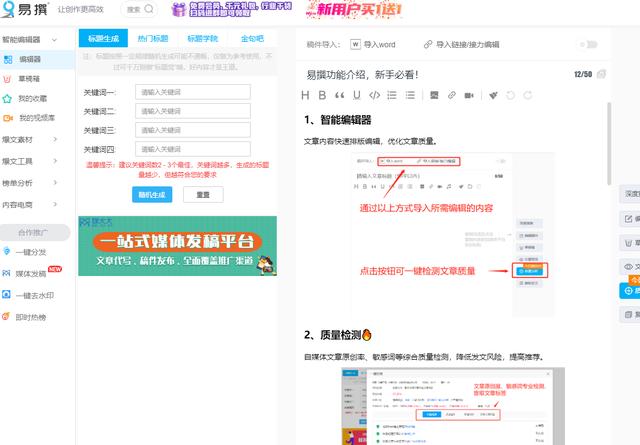Click the chain icon beside 导入链接/接力编辑
Screen dimensions: 640x445
click(x=428, y=44)
